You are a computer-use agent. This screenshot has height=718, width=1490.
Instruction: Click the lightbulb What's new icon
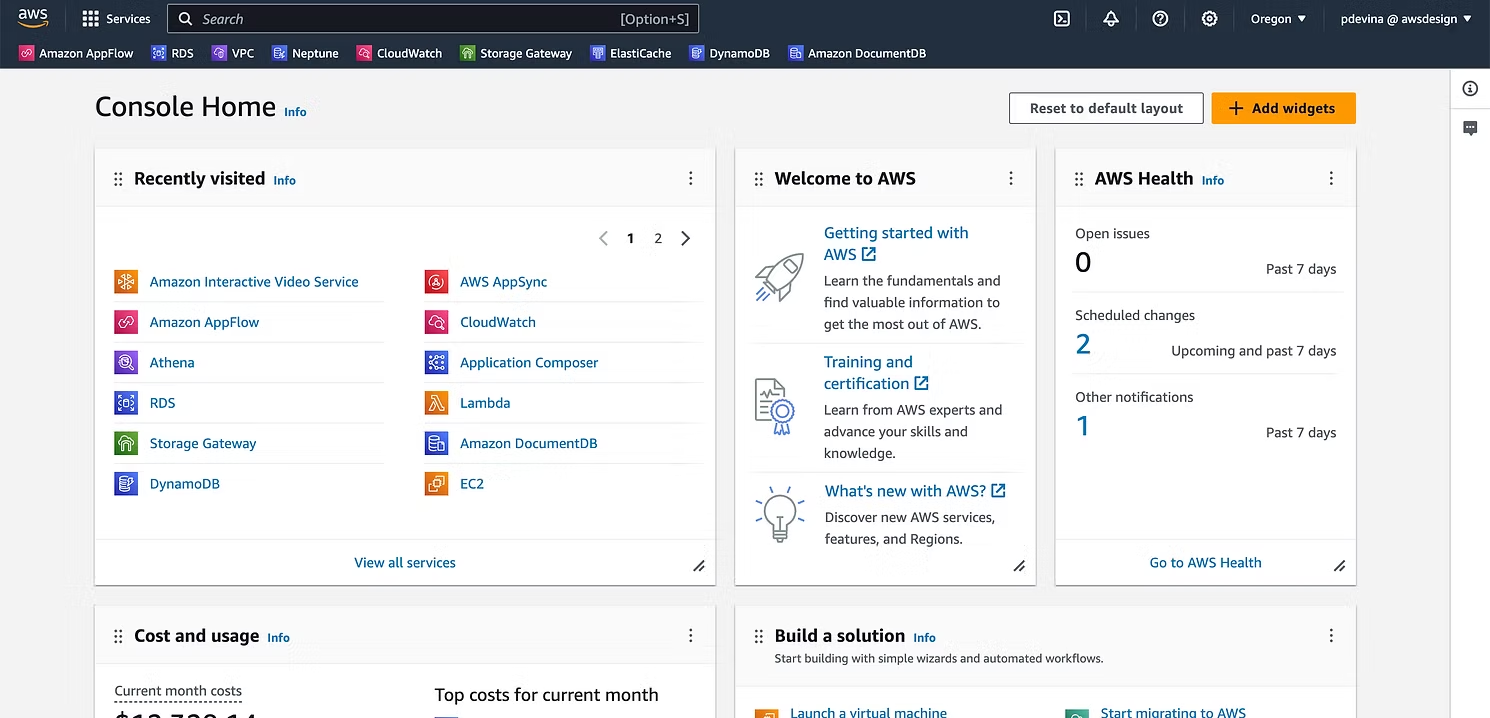[x=779, y=514]
